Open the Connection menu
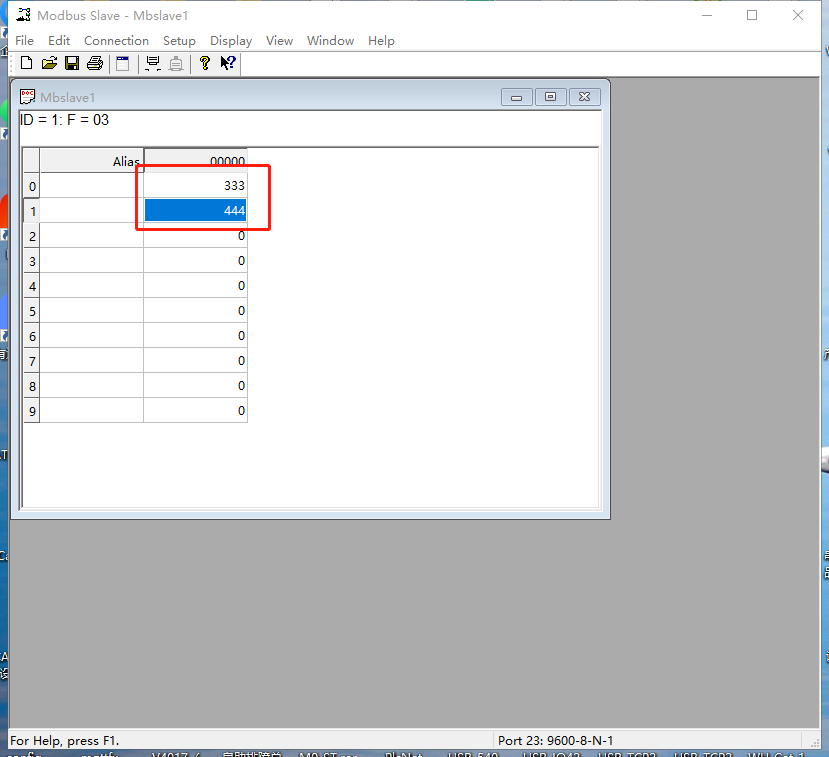Viewport: 829px width, 757px height. (116, 41)
